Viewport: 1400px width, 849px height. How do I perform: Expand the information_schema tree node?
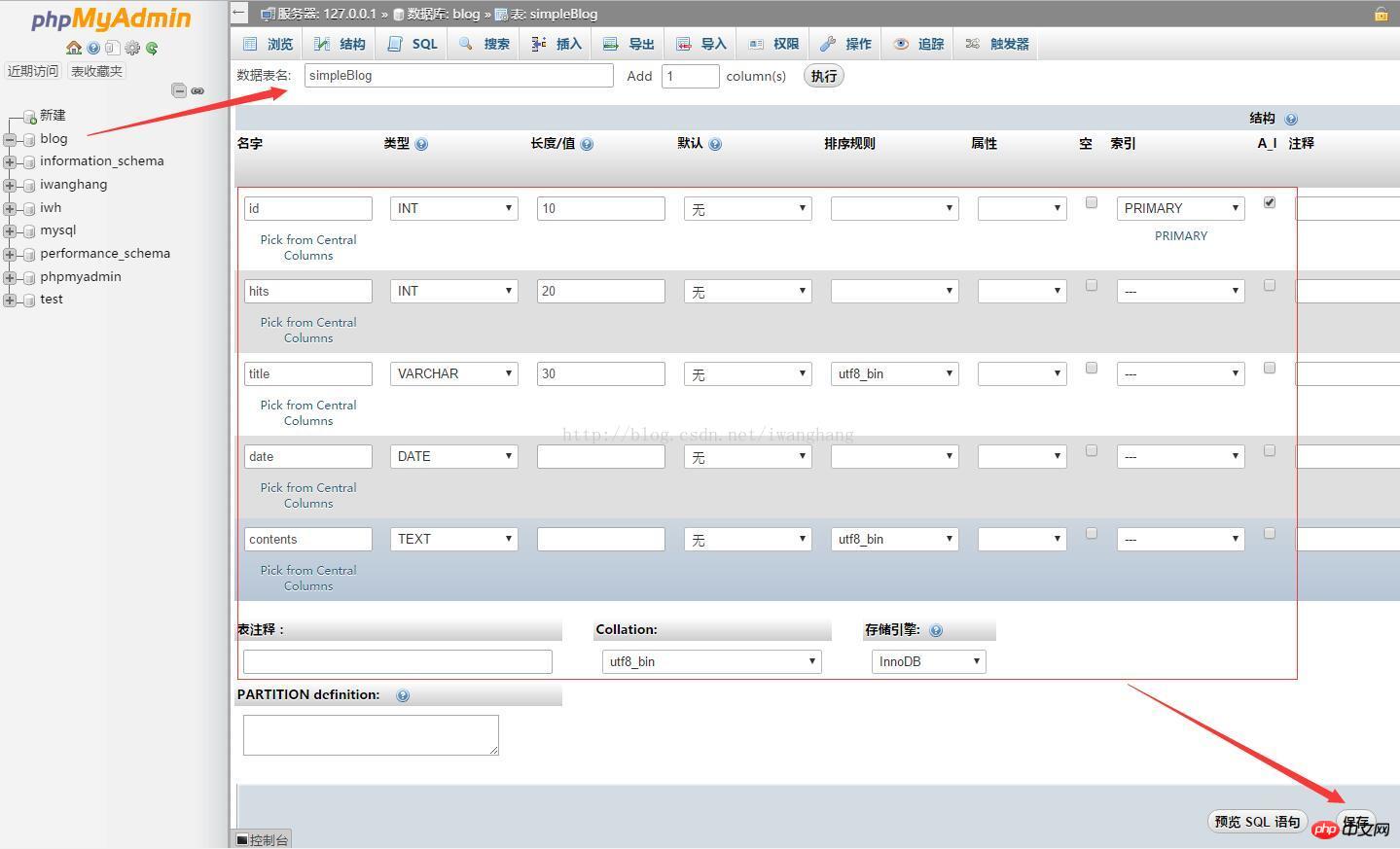tap(10, 161)
